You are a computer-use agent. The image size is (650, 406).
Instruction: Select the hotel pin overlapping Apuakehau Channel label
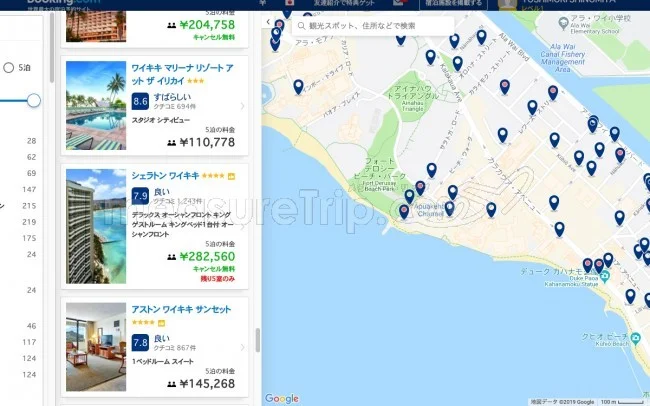click(x=449, y=209)
